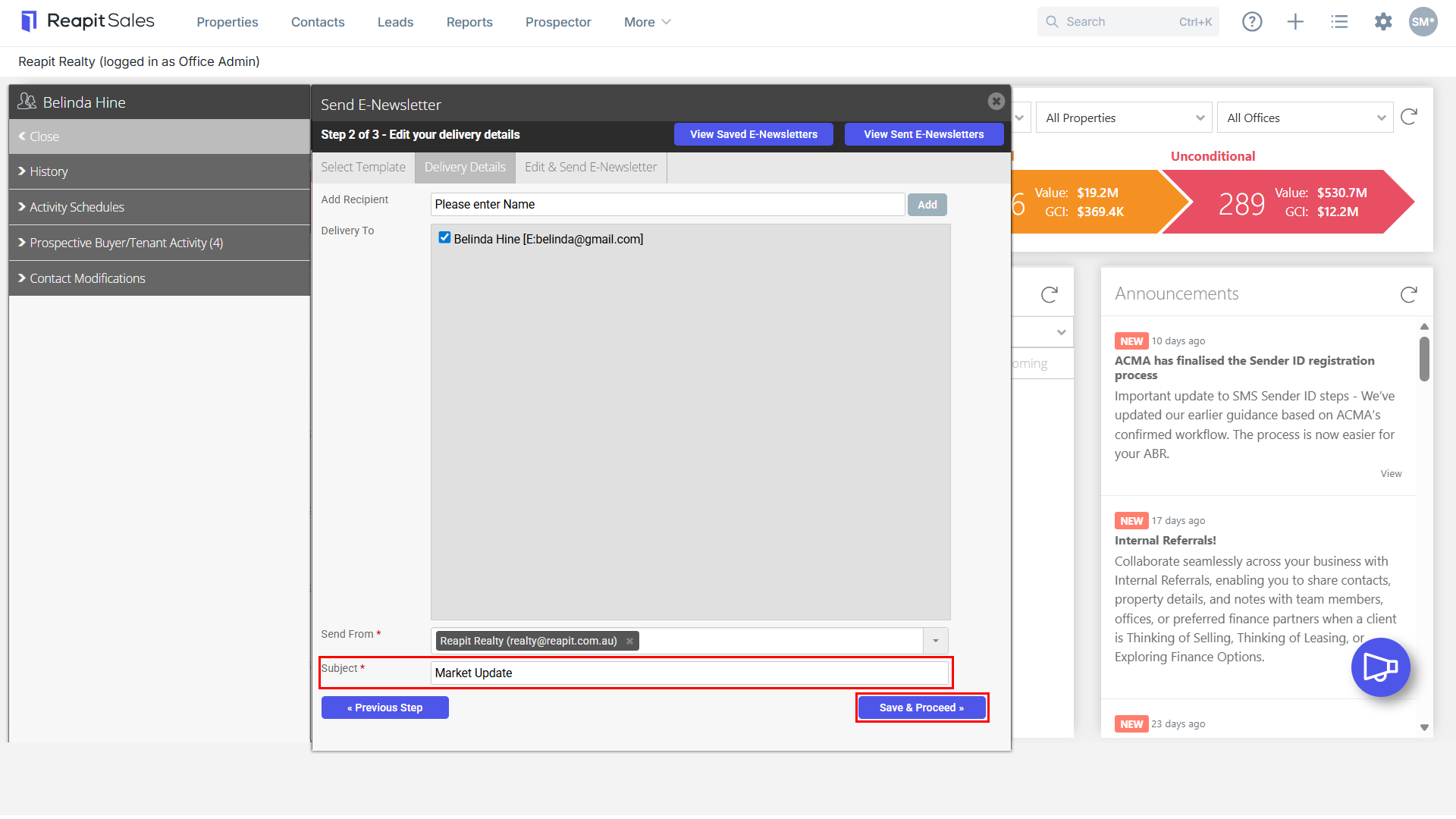Open the Send From dropdown arrow

(936, 641)
